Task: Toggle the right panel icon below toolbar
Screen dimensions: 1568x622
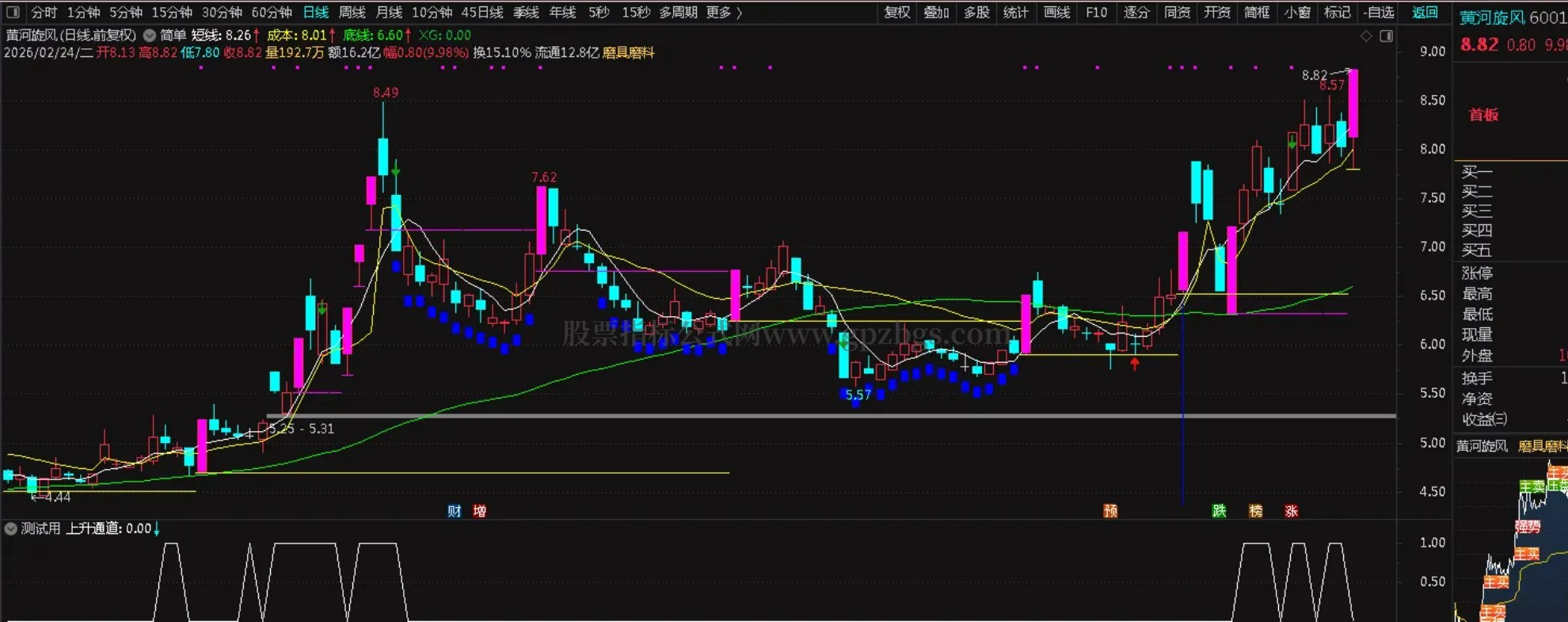Action: [x=1386, y=36]
